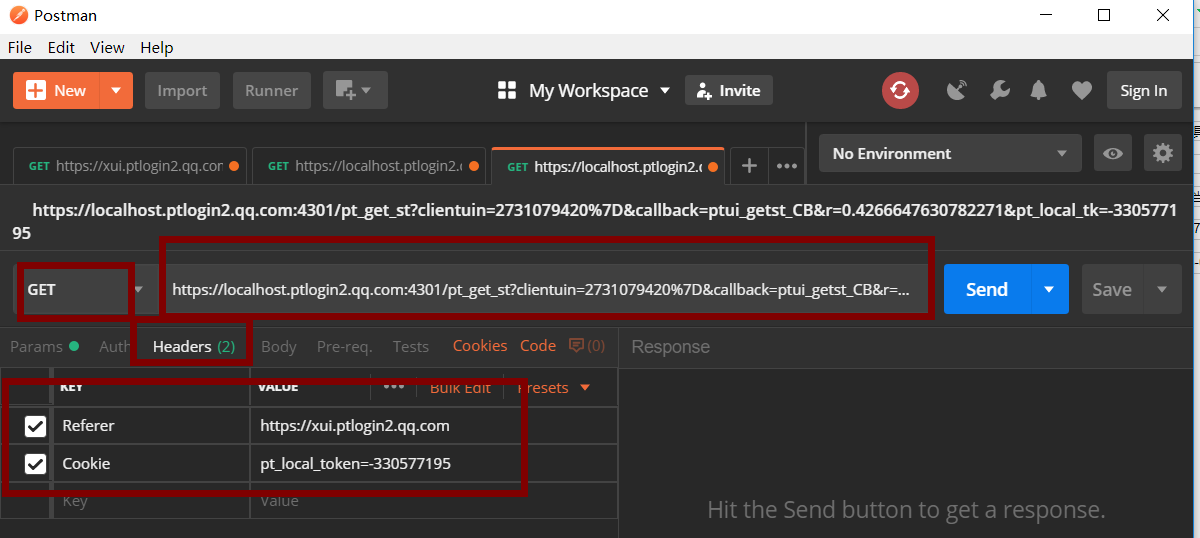Open the Edit menu

coord(61,47)
